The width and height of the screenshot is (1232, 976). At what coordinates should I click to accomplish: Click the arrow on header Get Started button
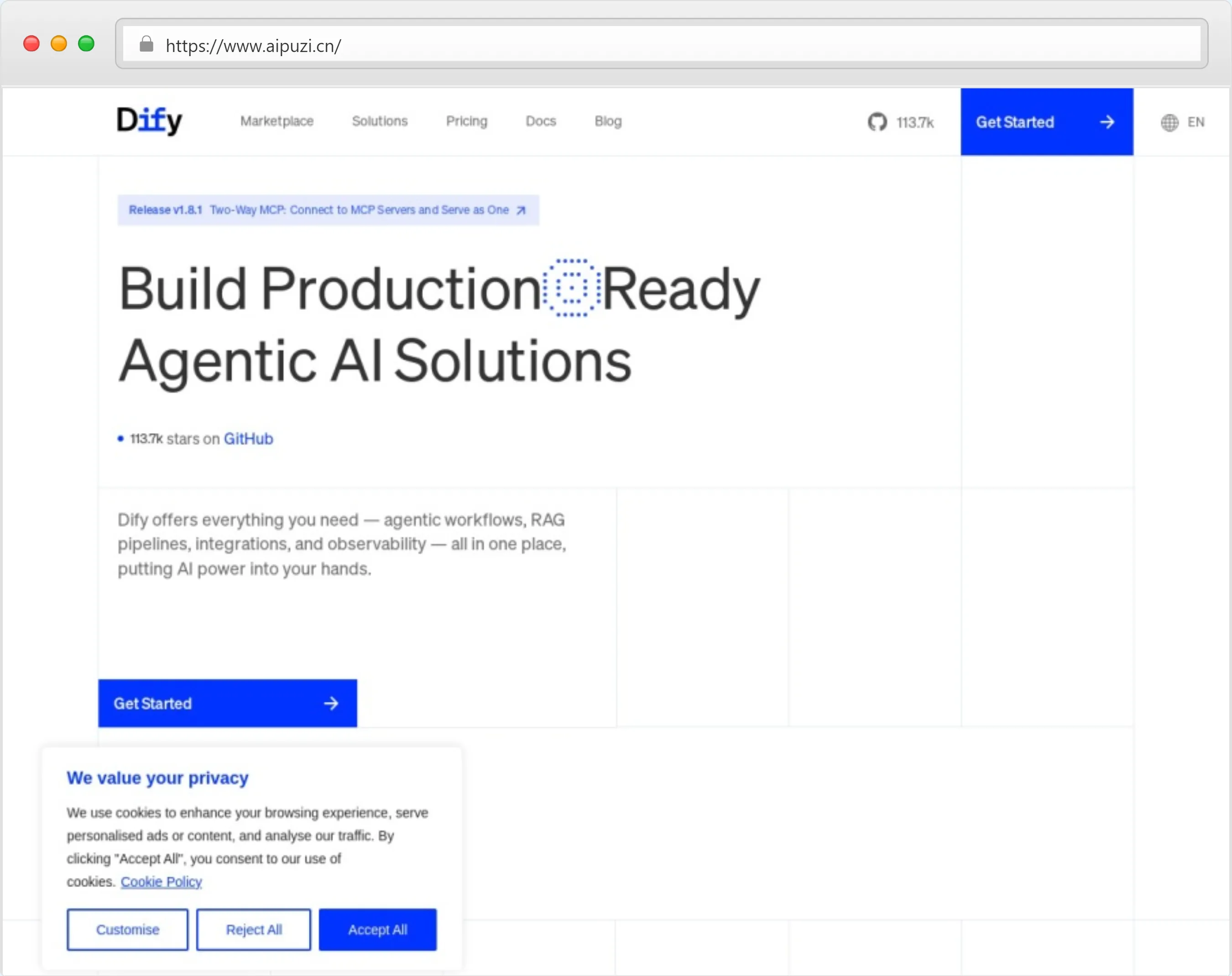tap(1107, 122)
